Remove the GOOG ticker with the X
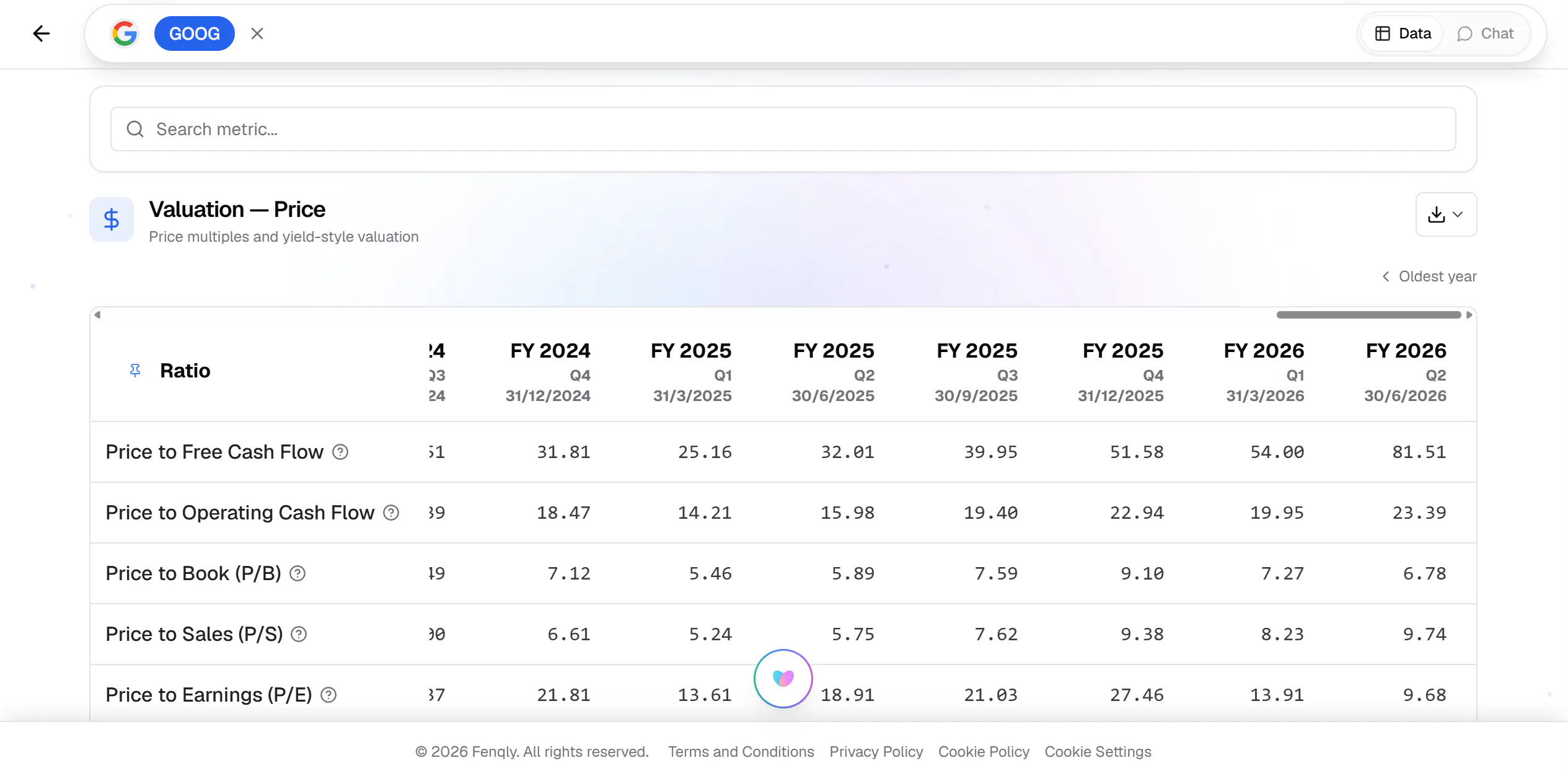The width and height of the screenshot is (1568, 776). 257,33
